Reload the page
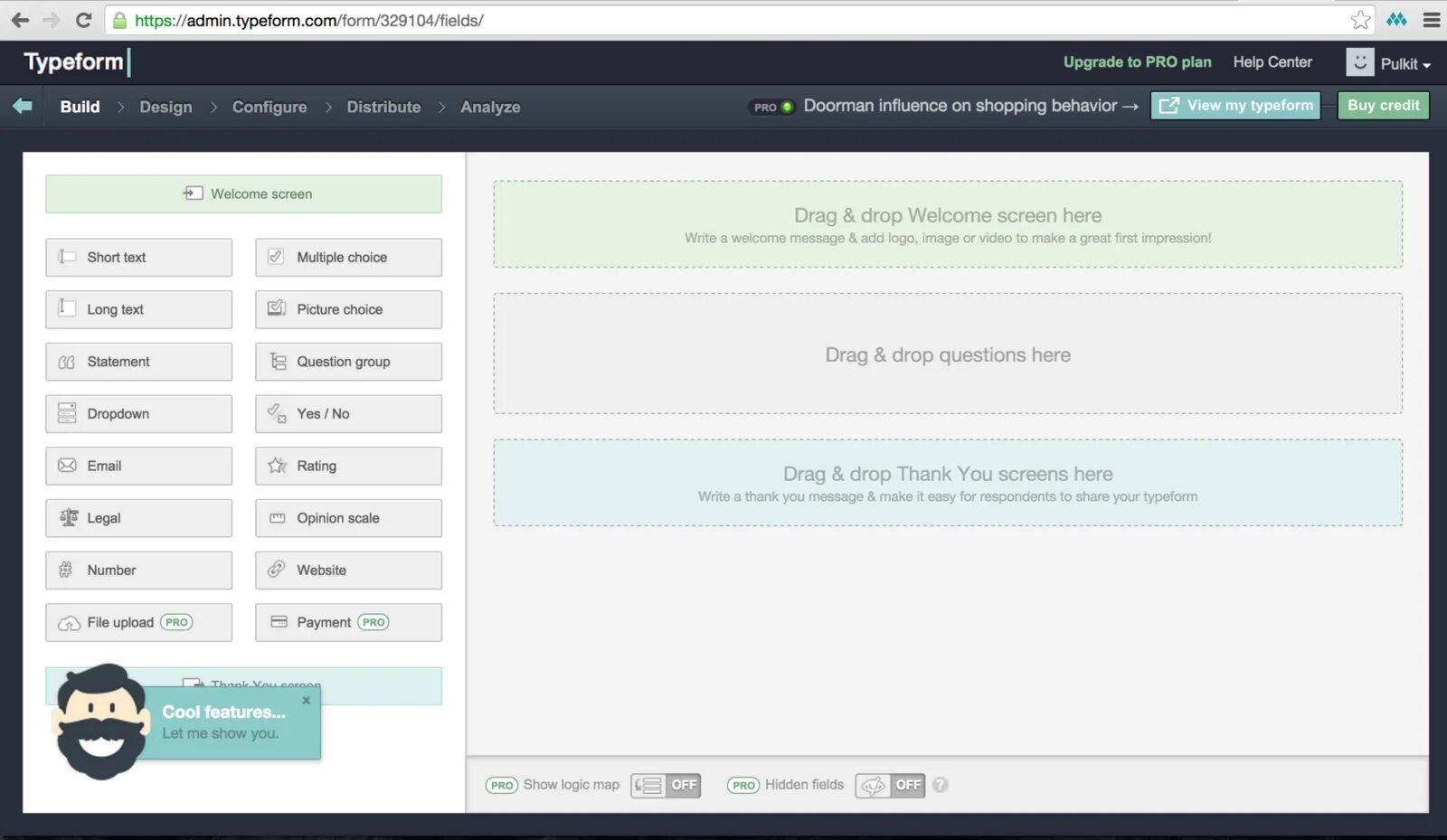 click(83, 20)
